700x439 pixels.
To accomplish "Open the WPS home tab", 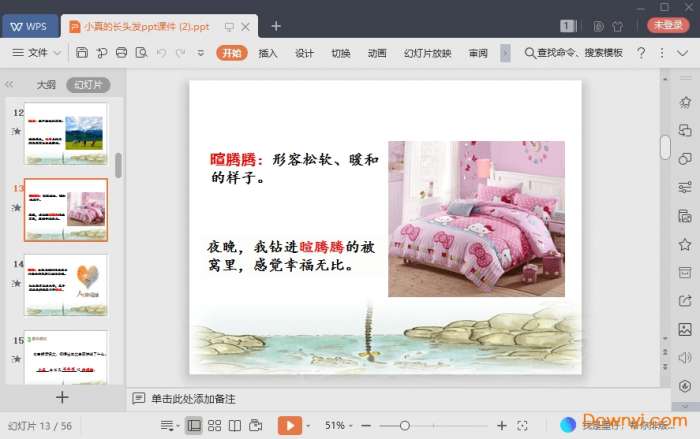I will (x=29, y=26).
